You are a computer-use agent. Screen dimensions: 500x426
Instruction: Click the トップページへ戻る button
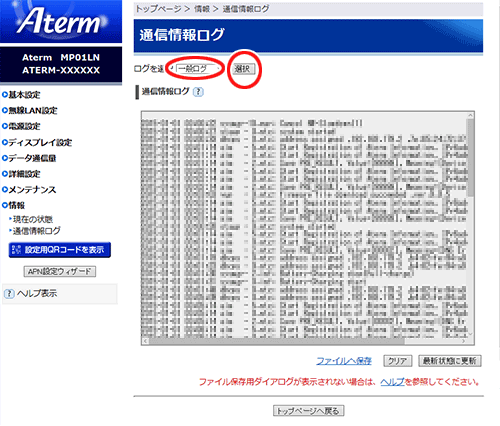308,411
